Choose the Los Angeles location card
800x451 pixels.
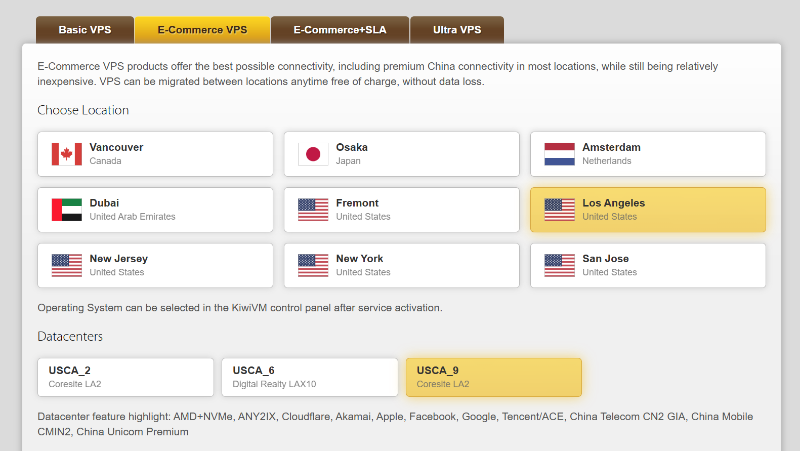coord(648,210)
